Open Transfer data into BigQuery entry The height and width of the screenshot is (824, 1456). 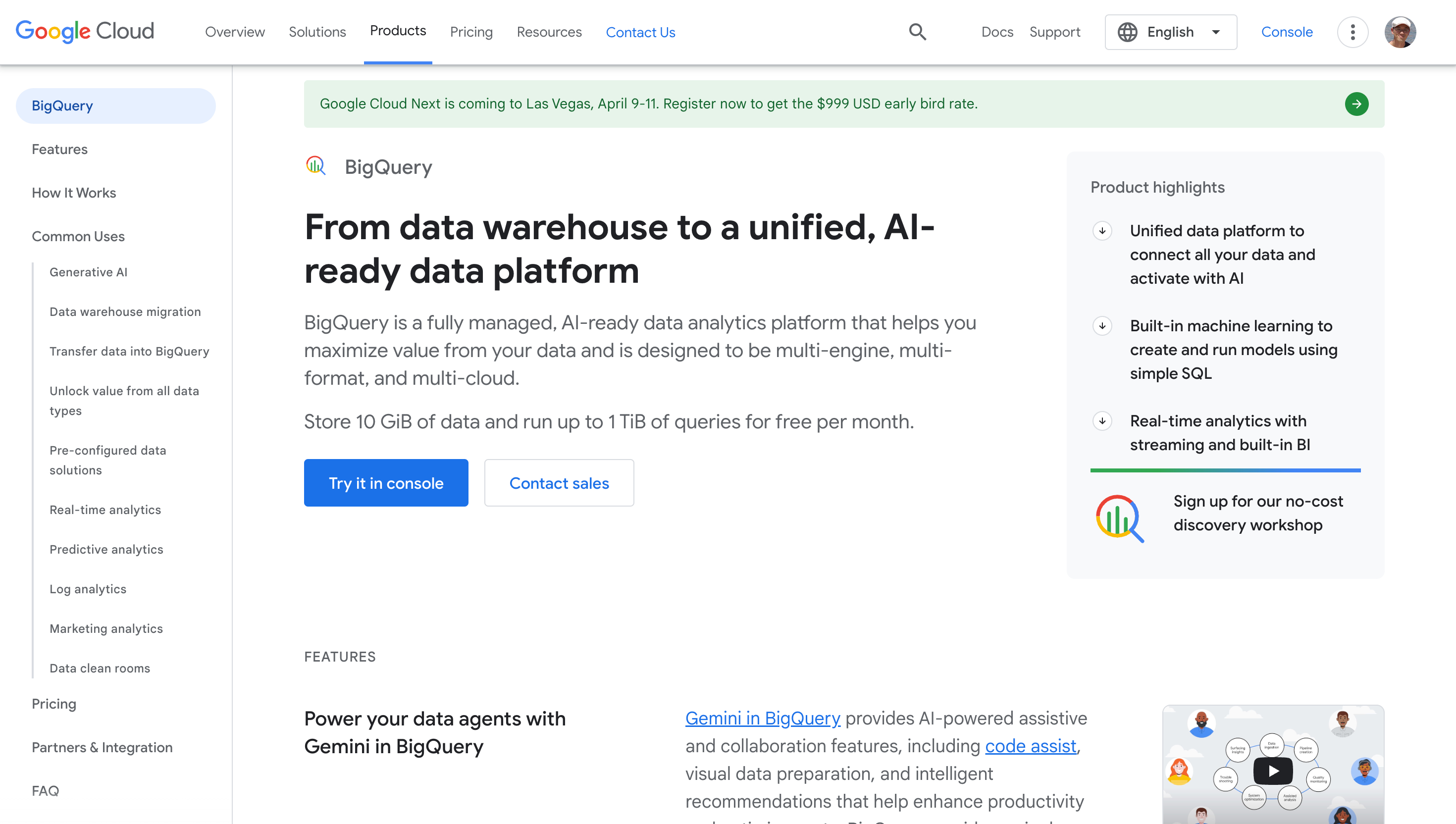coord(129,352)
